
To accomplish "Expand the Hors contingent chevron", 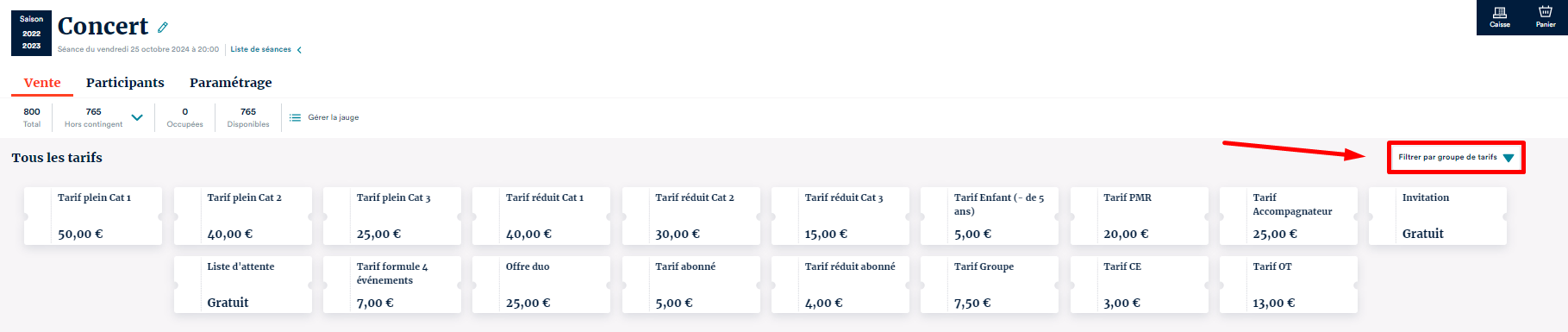I will pyautogui.click(x=137, y=117).
